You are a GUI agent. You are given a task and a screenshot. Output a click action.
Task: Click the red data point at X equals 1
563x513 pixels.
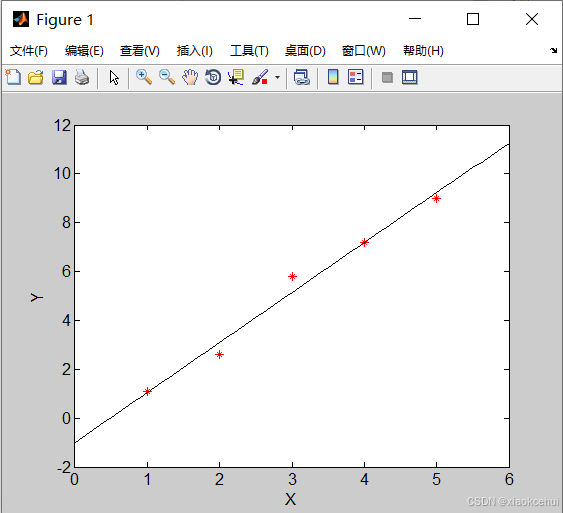(147, 391)
